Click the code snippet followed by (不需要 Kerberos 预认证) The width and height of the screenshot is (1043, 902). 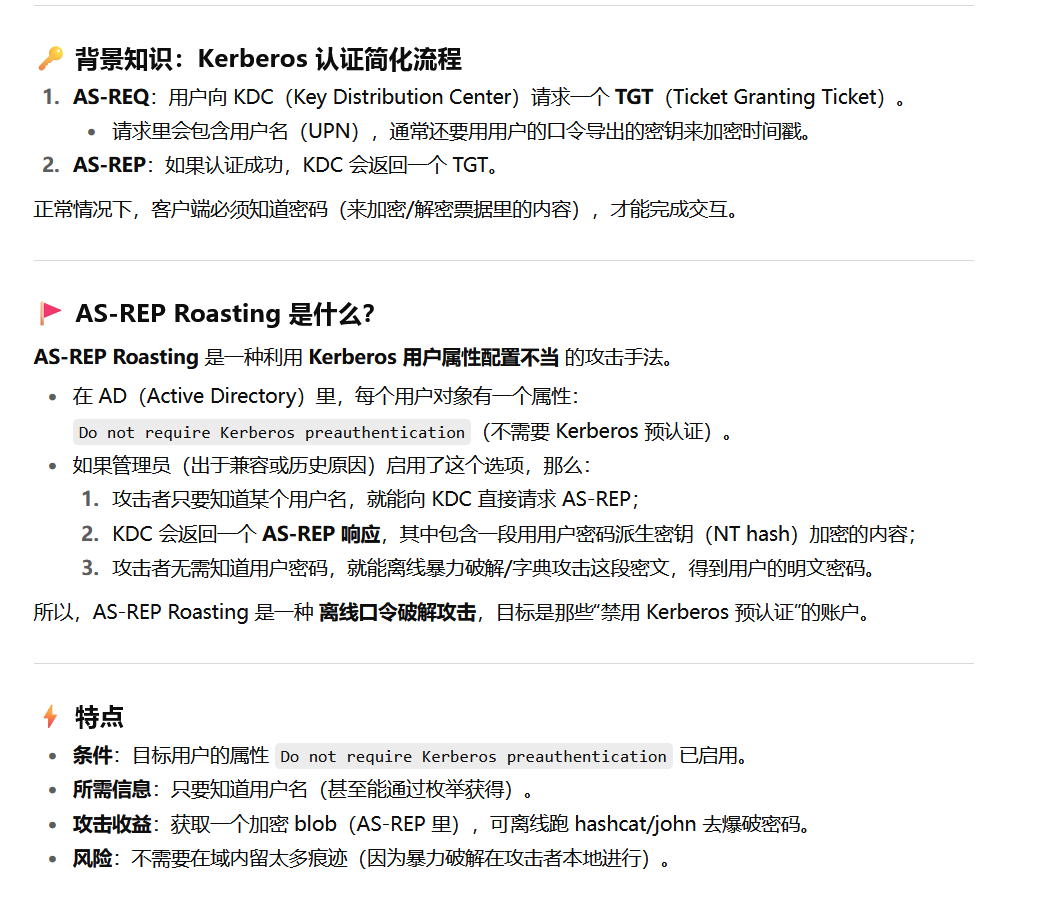pyautogui.click(x=271, y=432)
